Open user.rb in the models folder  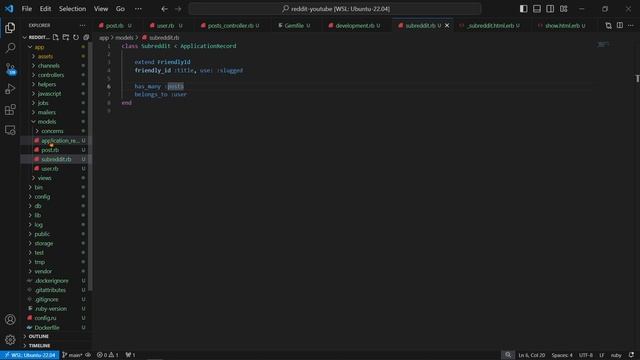50,169
